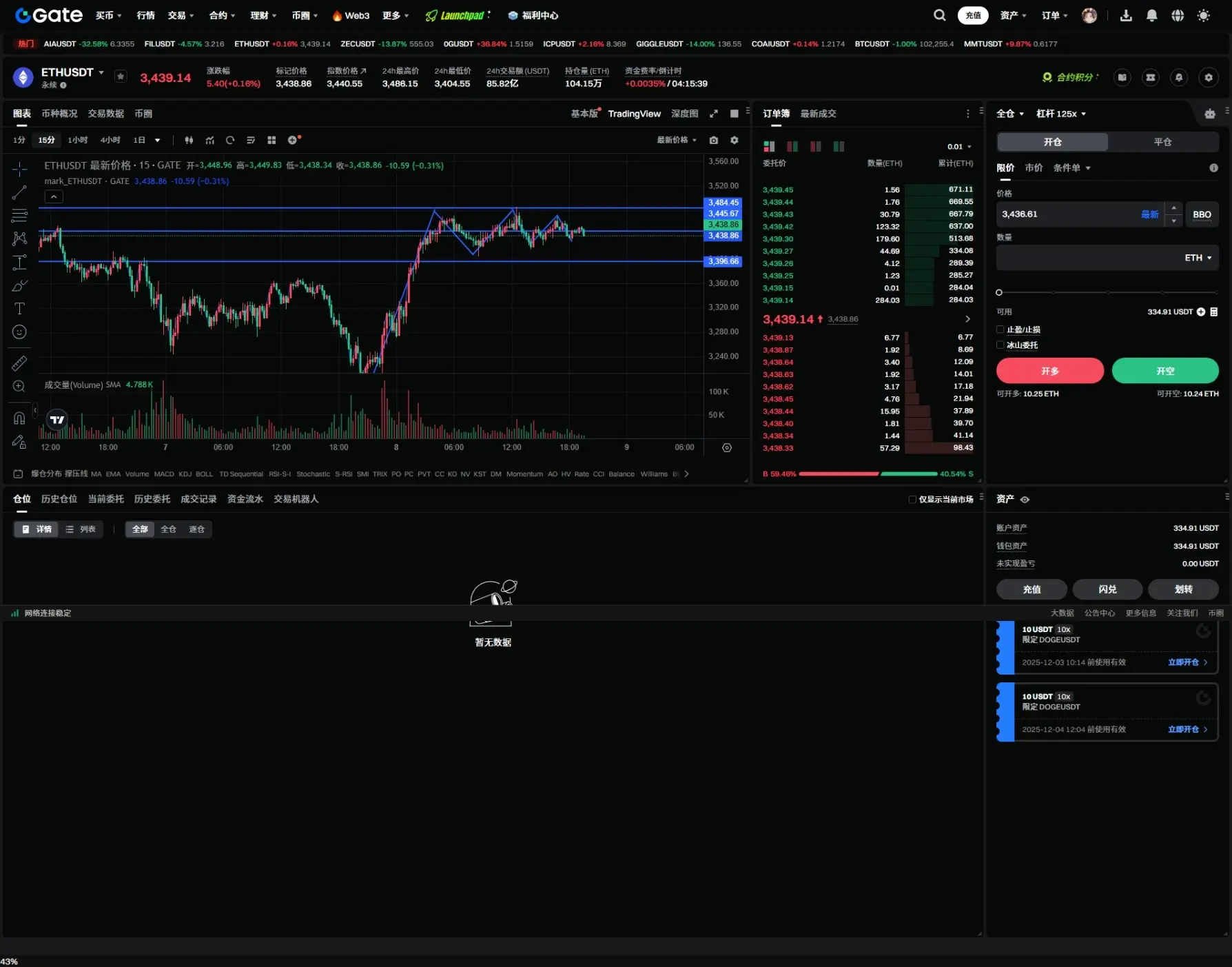Image resolution: width=1232 pixels, height=967 pixels.
Task: Click the price input field showing 3,436.61
Action: (1080, 214)
